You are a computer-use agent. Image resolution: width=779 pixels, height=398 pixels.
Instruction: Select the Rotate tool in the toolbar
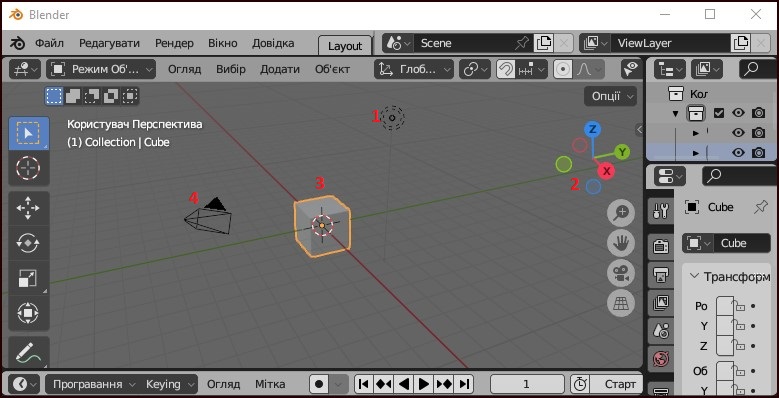28,242
